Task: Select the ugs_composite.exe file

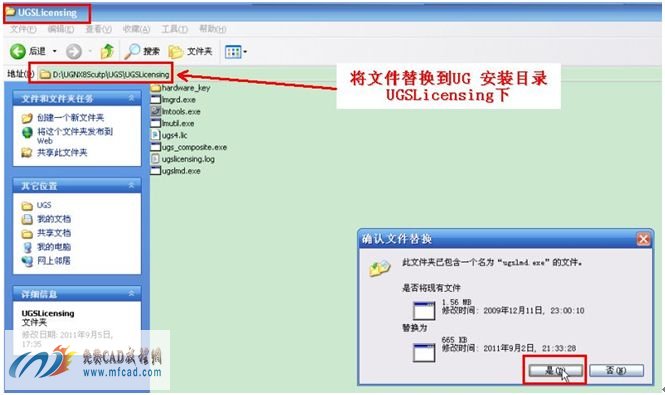Action: pos(189,147)
